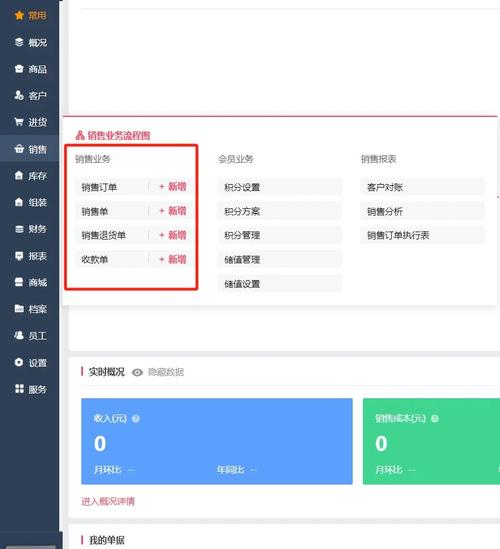Click the 商品 product box icon
Image resolution: width=500 pixels, height=549 pixels.
click(19, 69)
